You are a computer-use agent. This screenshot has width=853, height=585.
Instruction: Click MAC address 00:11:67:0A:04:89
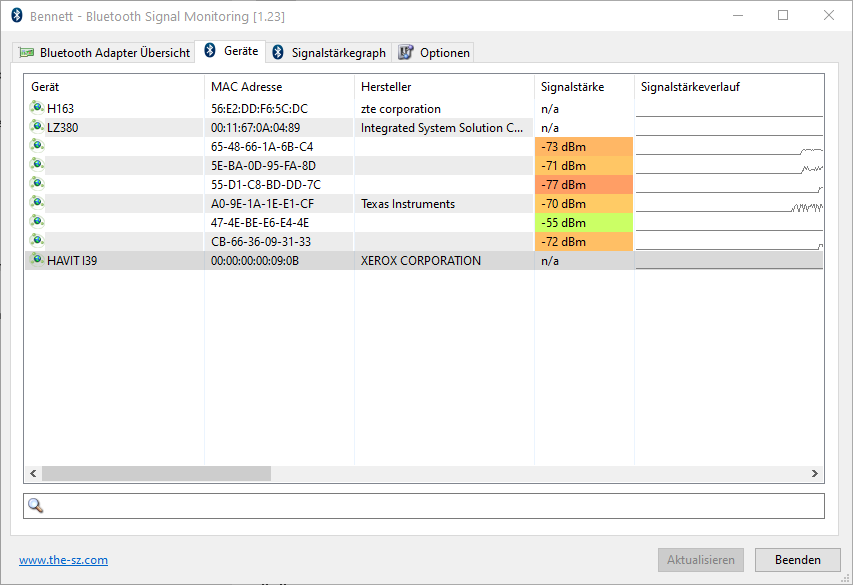click(256, 128)
